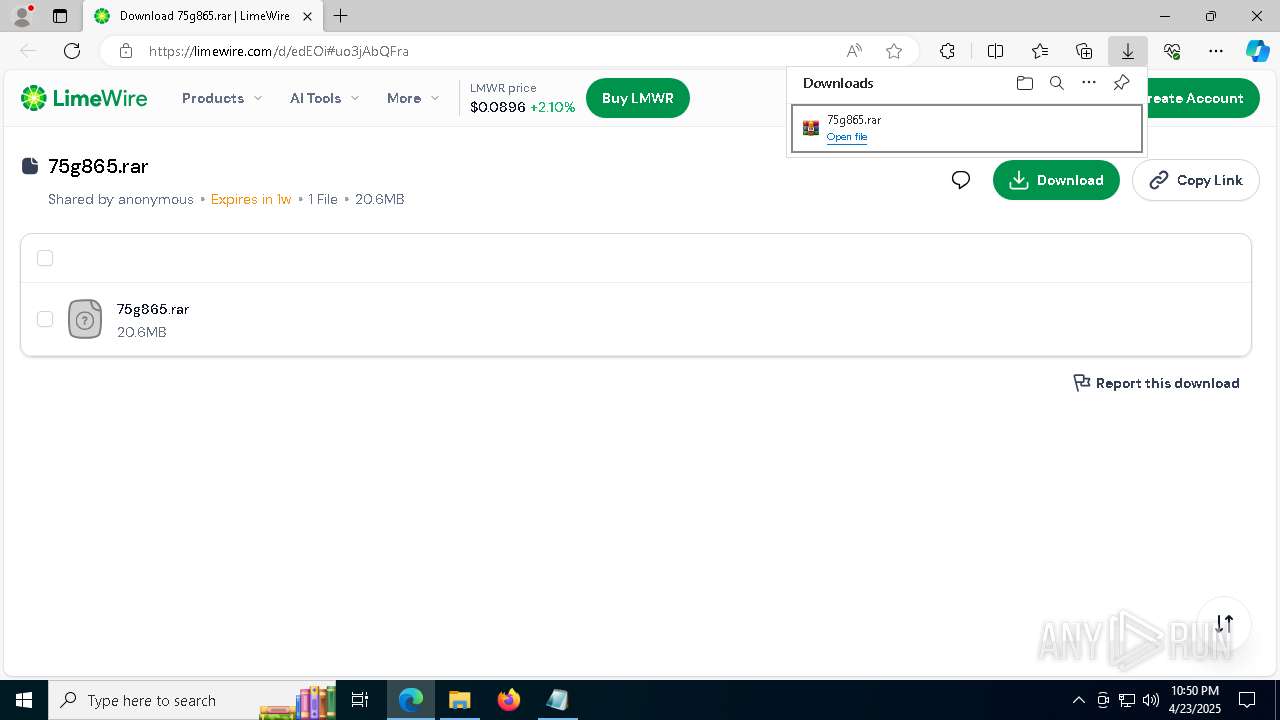The image size is (1280, 720).
Task: Activate Read aloud icon
Action: click(x=854, y=51)
